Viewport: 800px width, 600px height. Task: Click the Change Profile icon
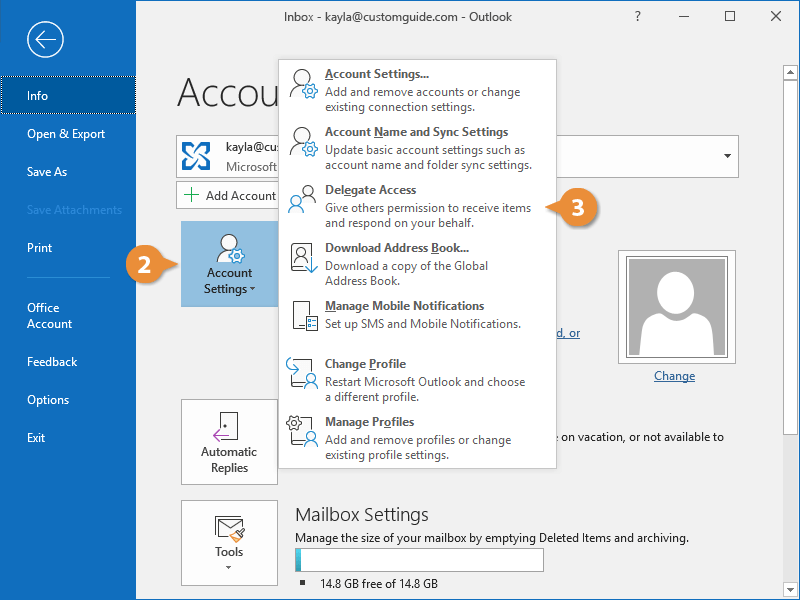(304, 373)
